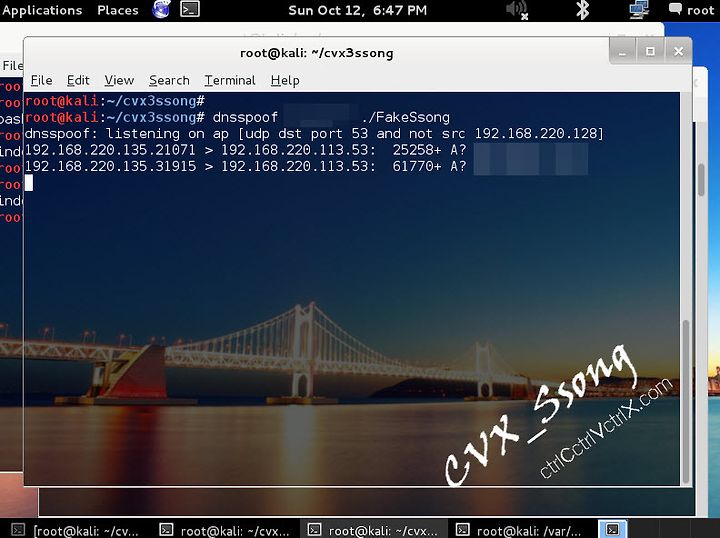Screen dimensions: 720x538
Task: Click the terminal cursor block at prompt
Action: pyautogui.click(x=28, y=183)
